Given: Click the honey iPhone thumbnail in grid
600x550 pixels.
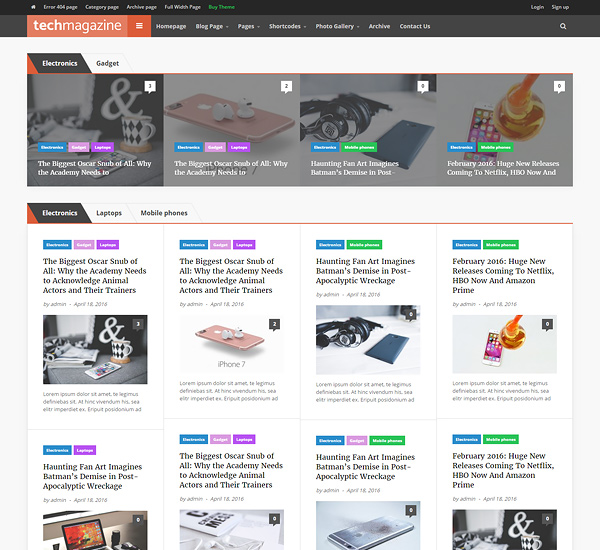Looking at the screenshot, I should [504, 344].
